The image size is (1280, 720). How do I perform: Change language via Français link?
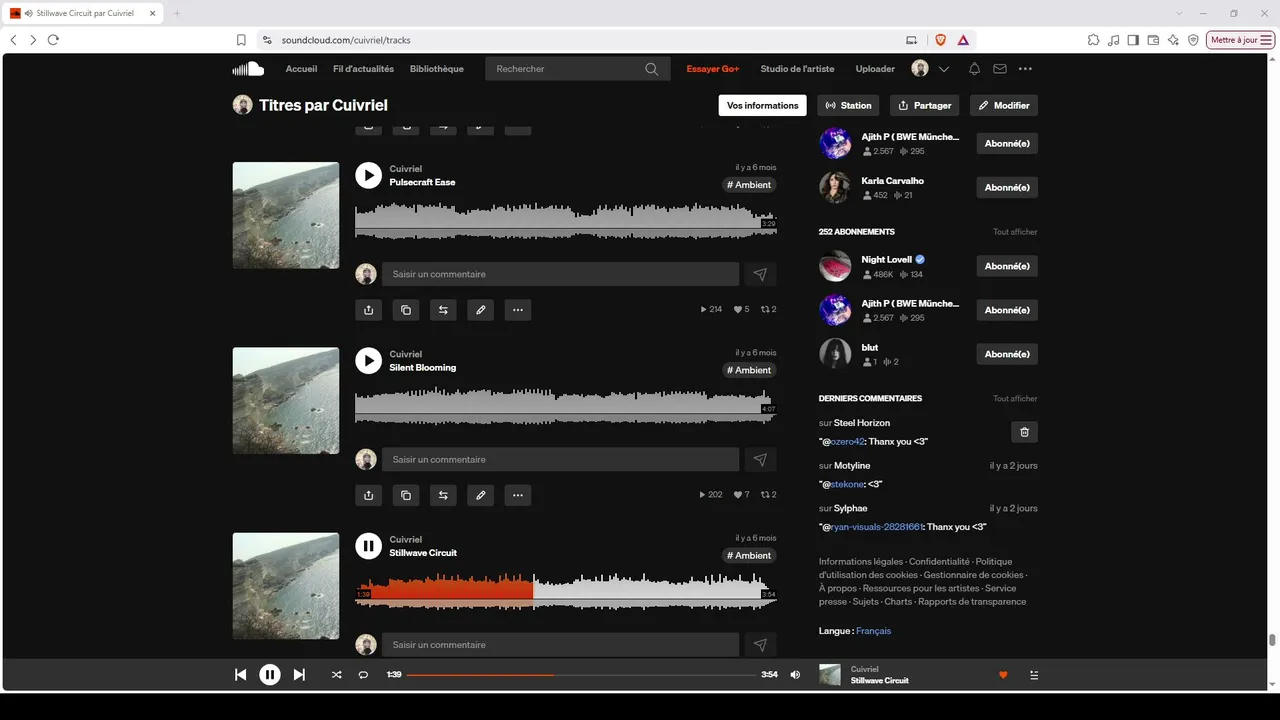click(x=873, y=631)
